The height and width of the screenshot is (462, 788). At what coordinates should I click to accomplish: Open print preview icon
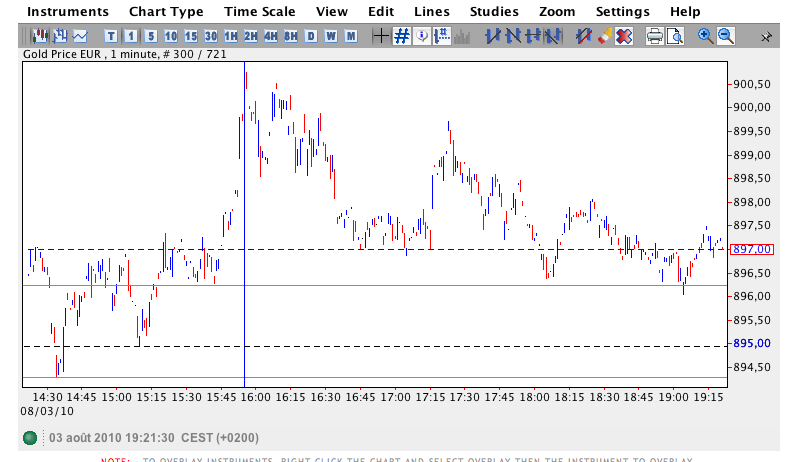[x=675, y=37]
